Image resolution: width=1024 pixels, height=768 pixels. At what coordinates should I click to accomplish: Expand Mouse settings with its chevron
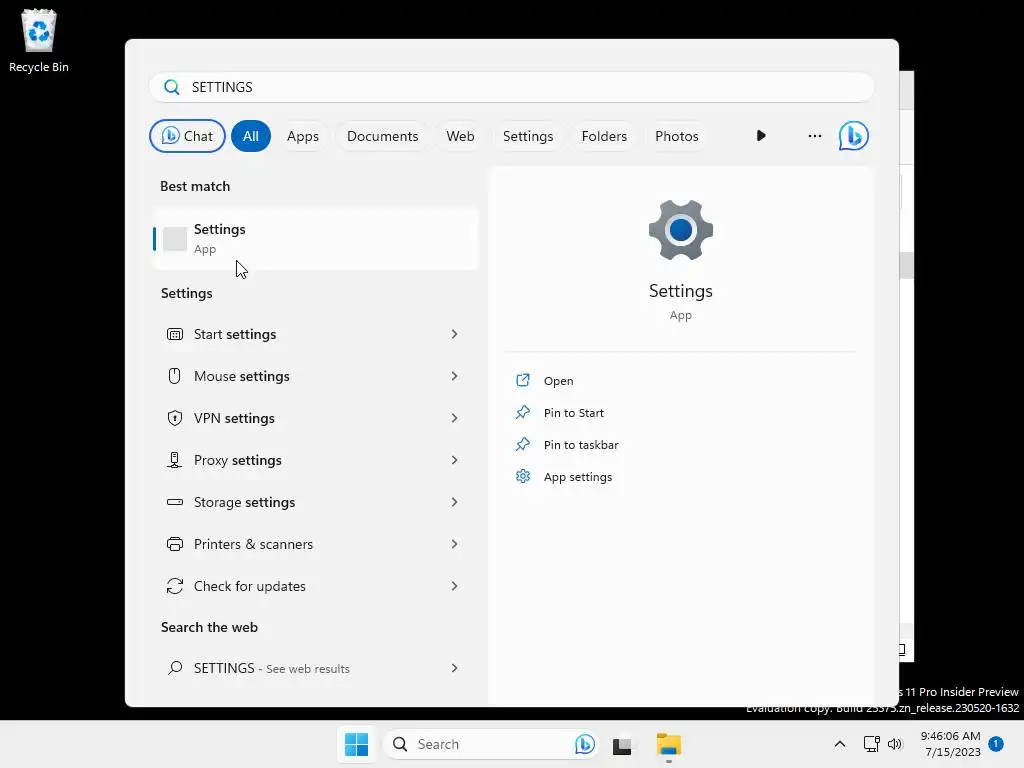coord(455,376)
